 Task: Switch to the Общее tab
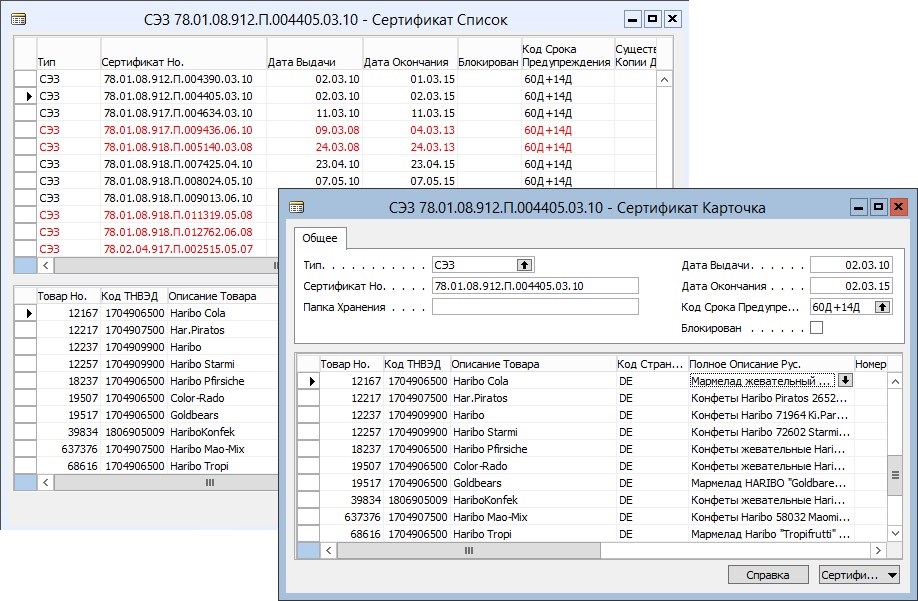[x=320, y=238]
